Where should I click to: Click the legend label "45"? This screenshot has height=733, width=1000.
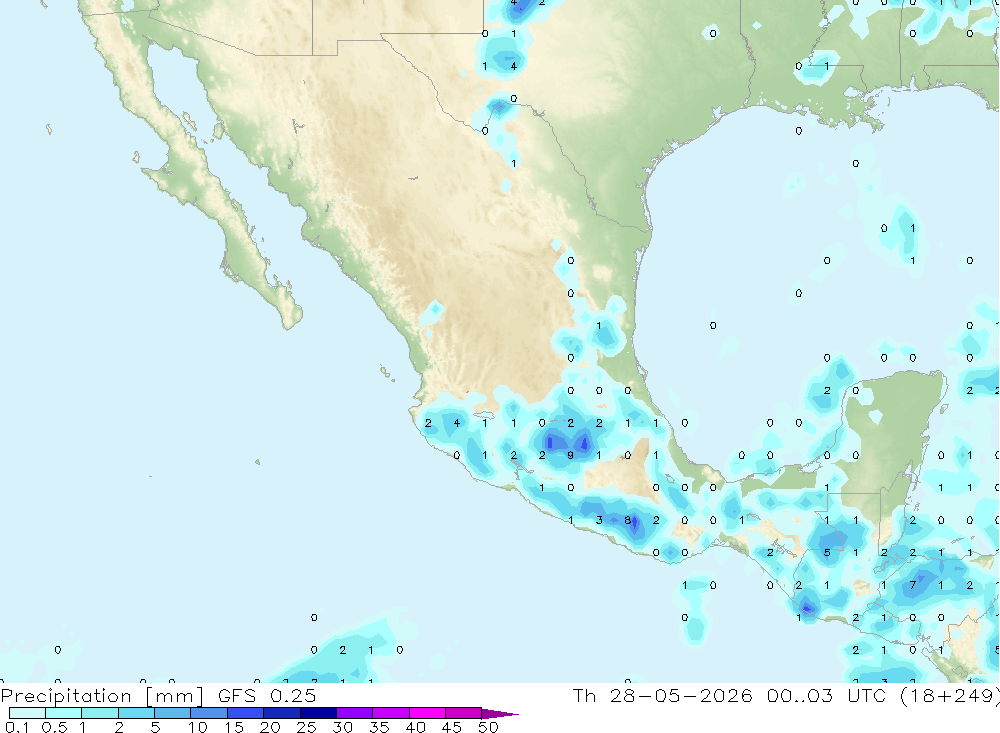click(452, 727)
